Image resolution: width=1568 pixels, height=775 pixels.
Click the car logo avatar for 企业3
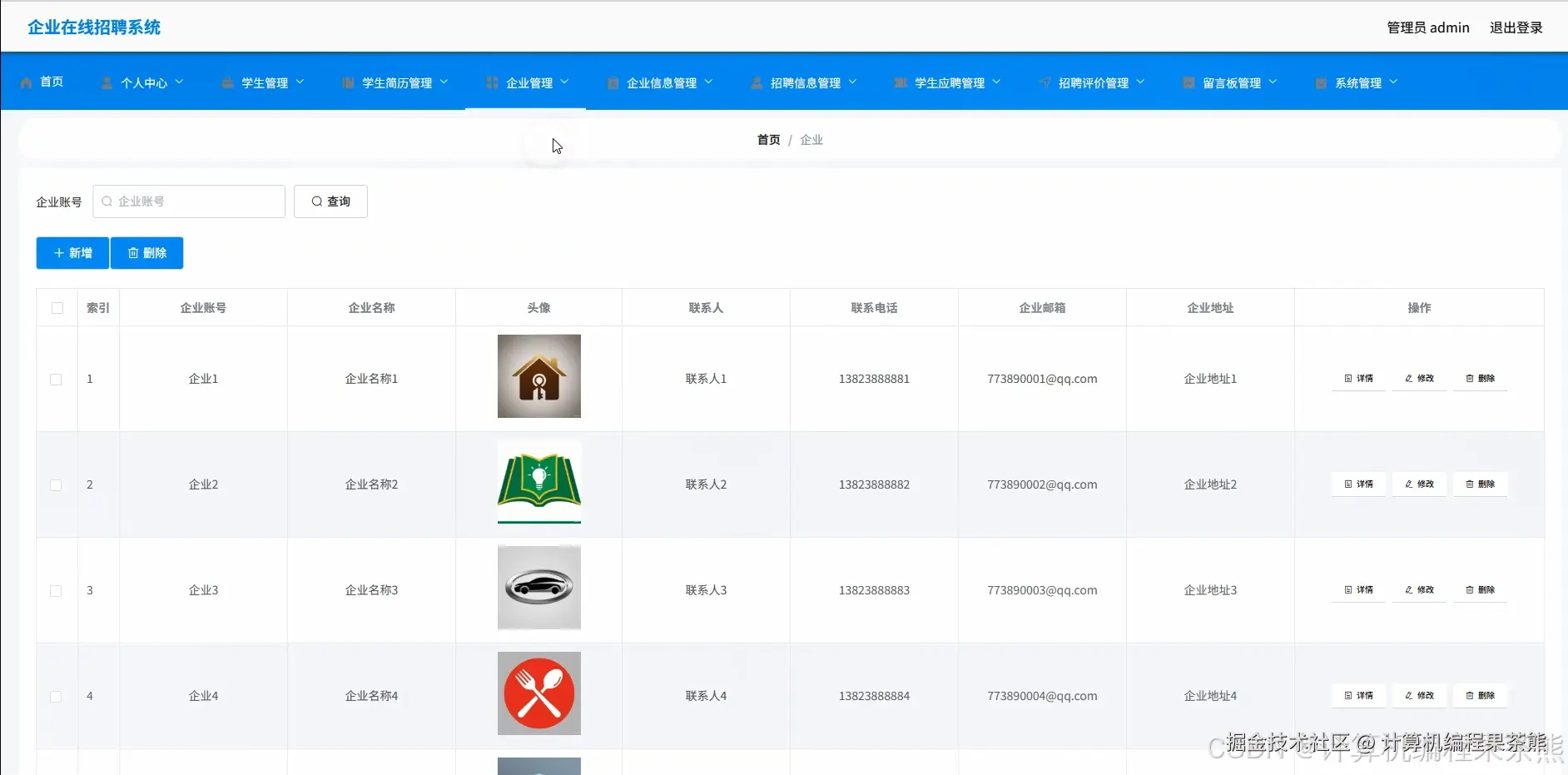tap(538, 588)
